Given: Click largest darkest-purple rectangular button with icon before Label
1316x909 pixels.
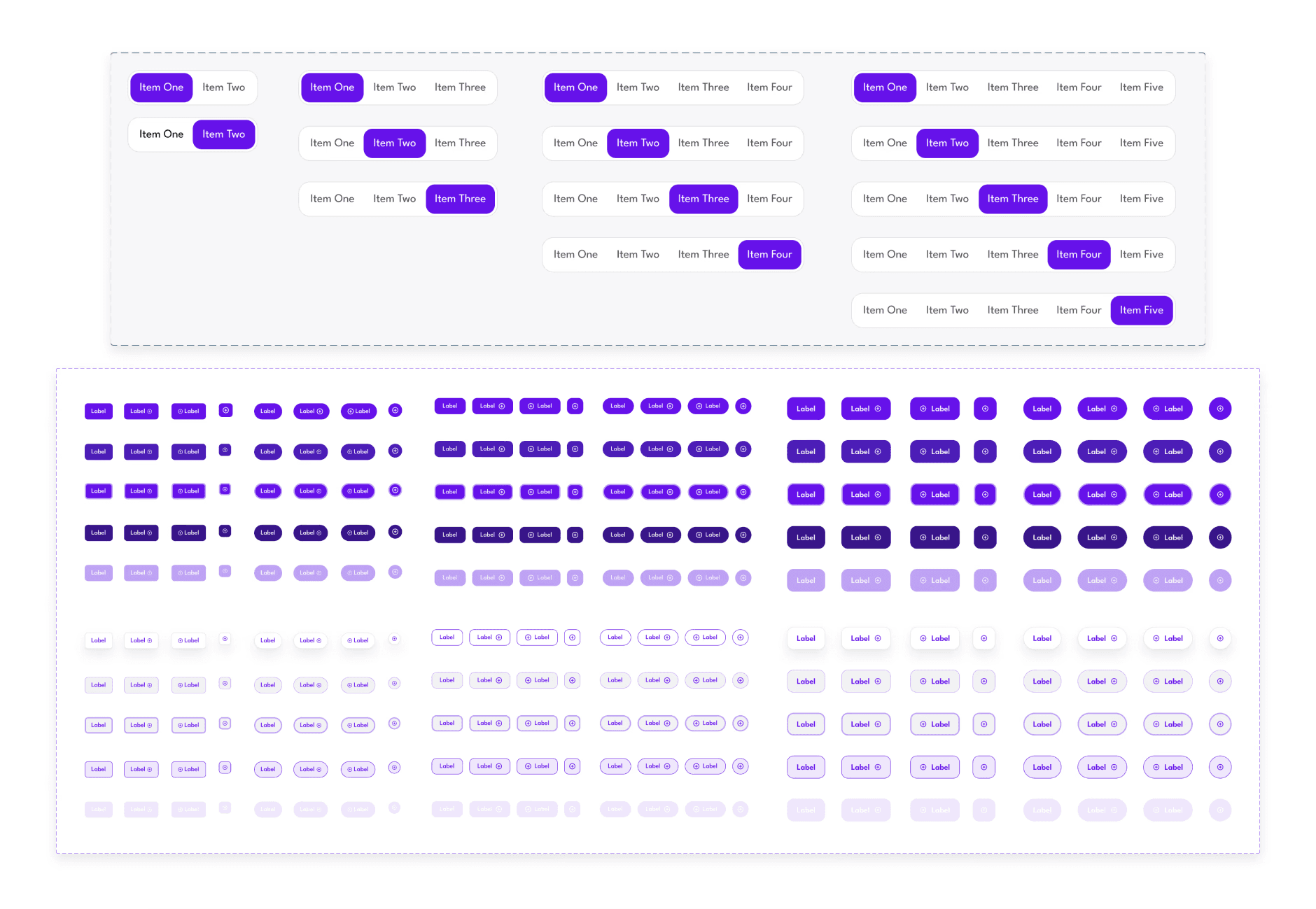Looking at the screenshot, I should coord(934,537).
